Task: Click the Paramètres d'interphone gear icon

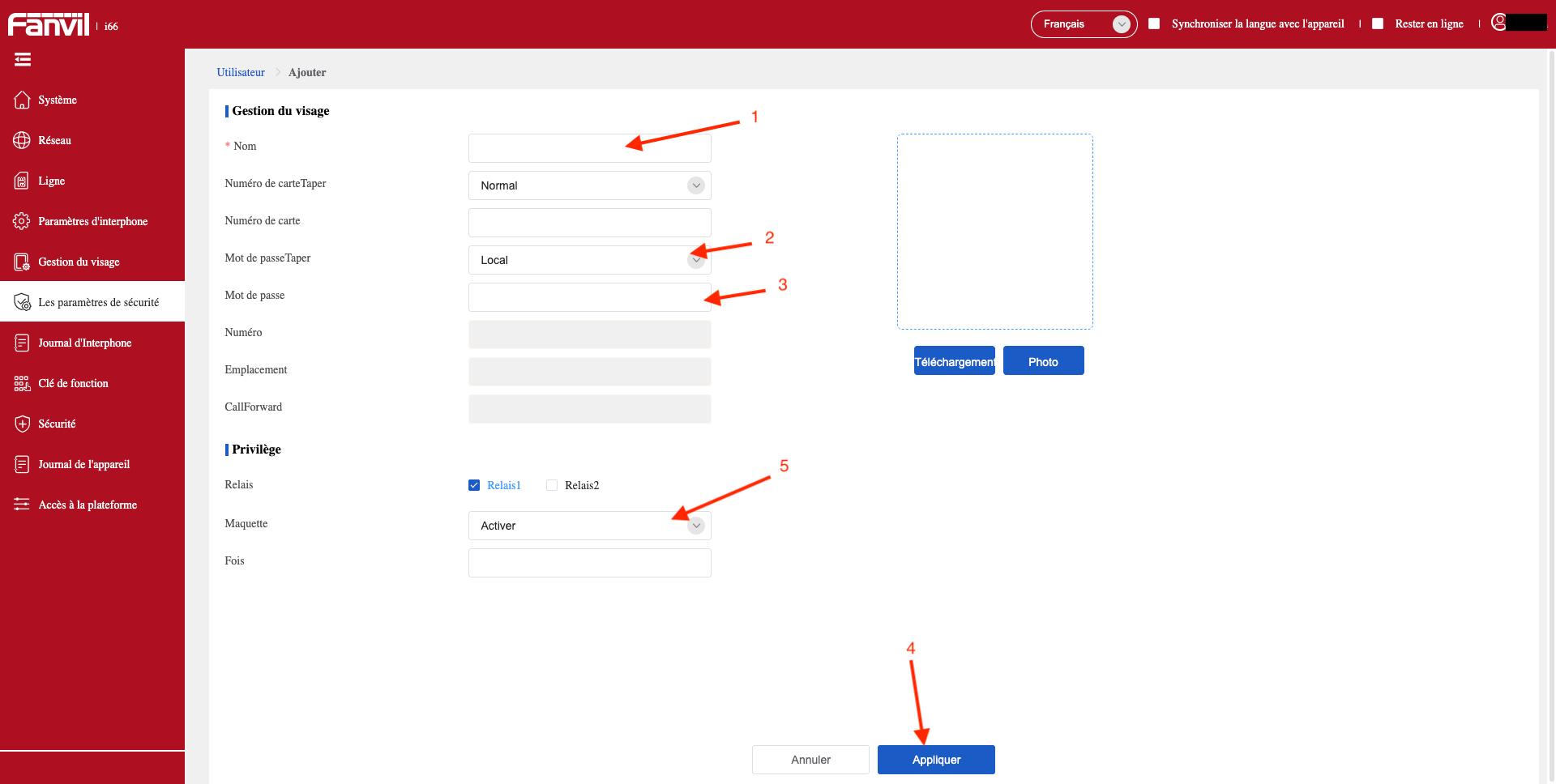Action: [22, 221]
